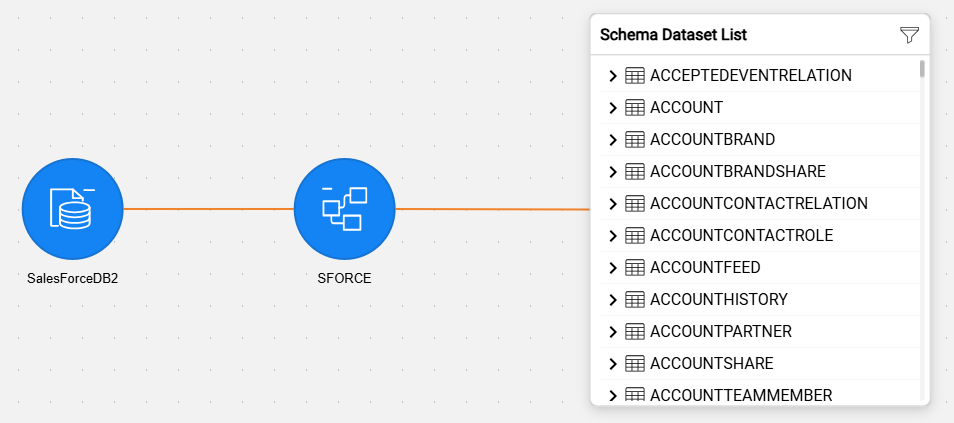Image resolution: width=954 pixels, height=423 pixels.
Task: Open the filter funnel in Schema Dataset List
Action: point(909,35)
